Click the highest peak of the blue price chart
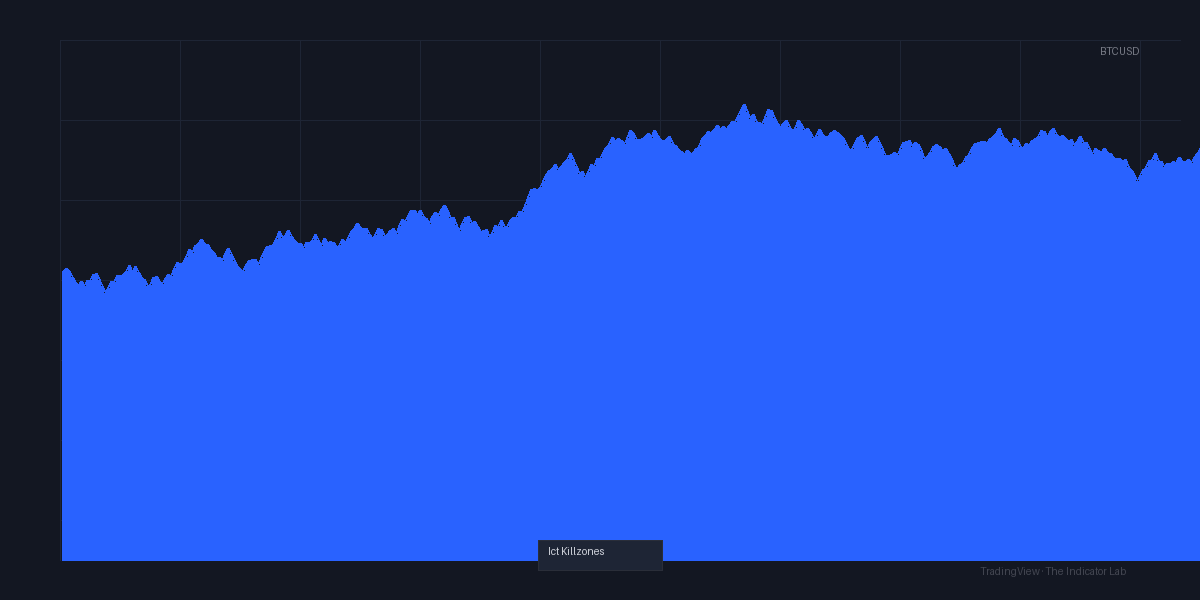The width and height of the screenshot is (1200, 600). pyautogui.click(x=744, y=105)
